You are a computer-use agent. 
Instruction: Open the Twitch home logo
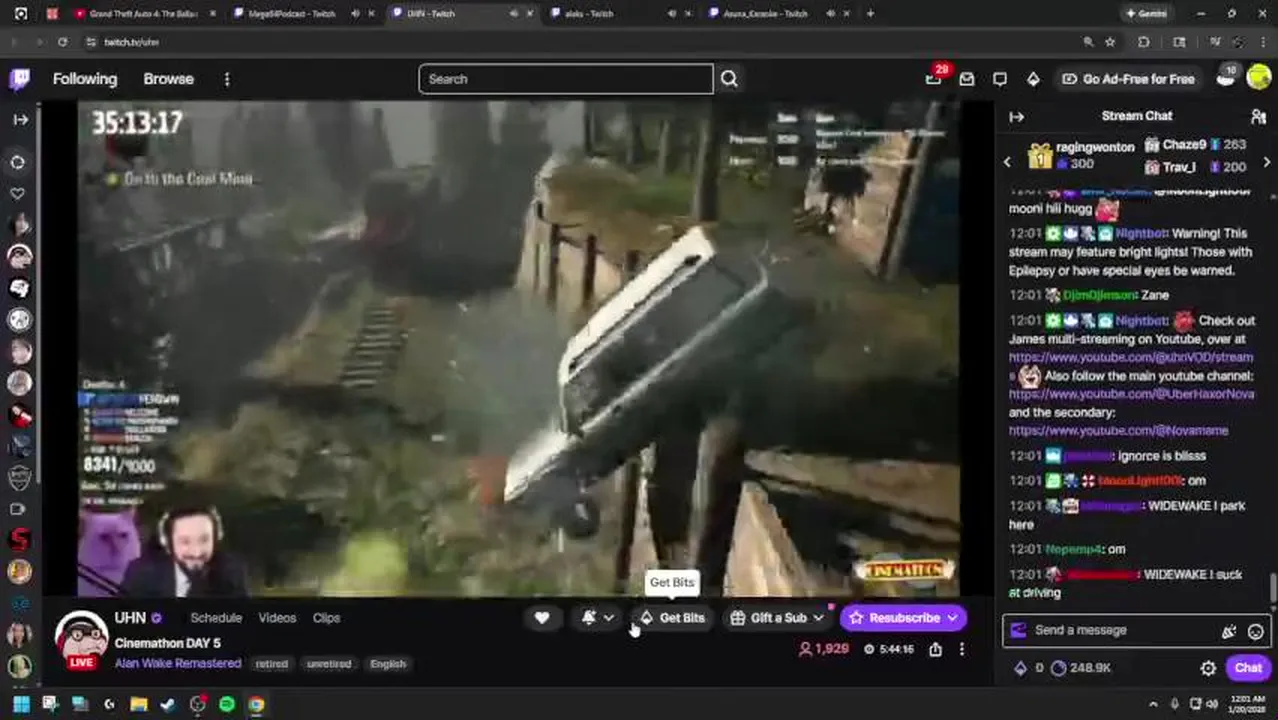[x=20, y=79]
